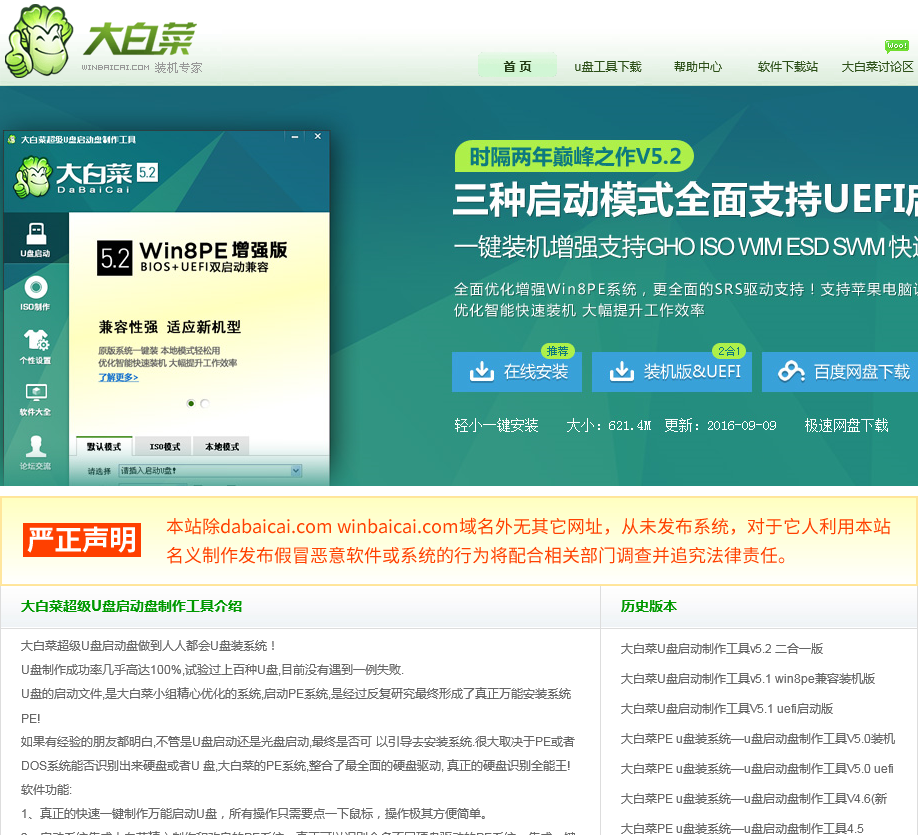918x835 pixels.
Task: Click the 装机版&UEFI download button
Action: tap(672, 372)
